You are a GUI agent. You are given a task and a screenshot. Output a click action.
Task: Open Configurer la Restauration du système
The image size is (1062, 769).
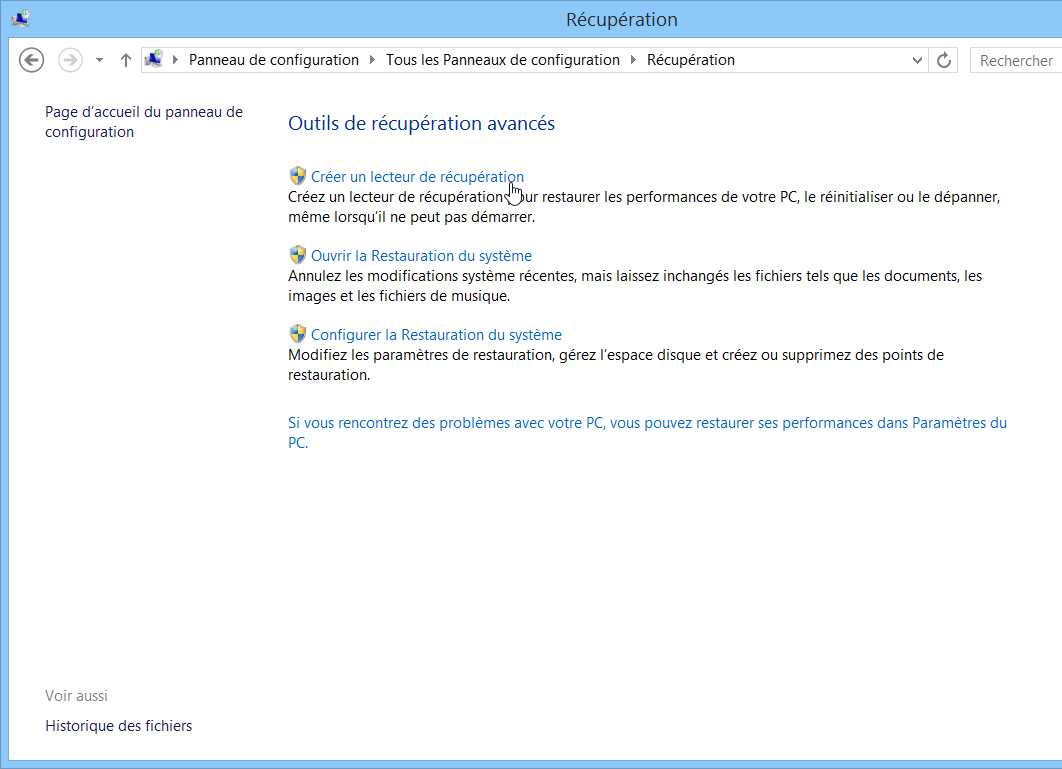click(x=436, y=334)
